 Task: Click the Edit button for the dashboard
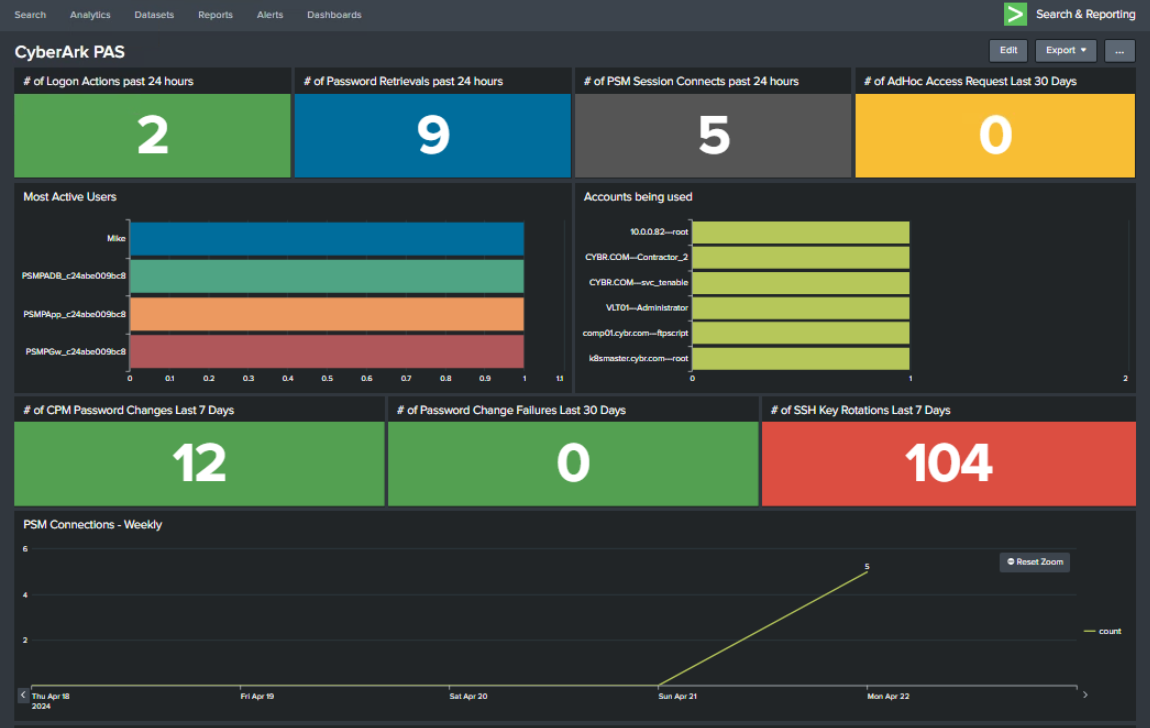click(1007, 50)
